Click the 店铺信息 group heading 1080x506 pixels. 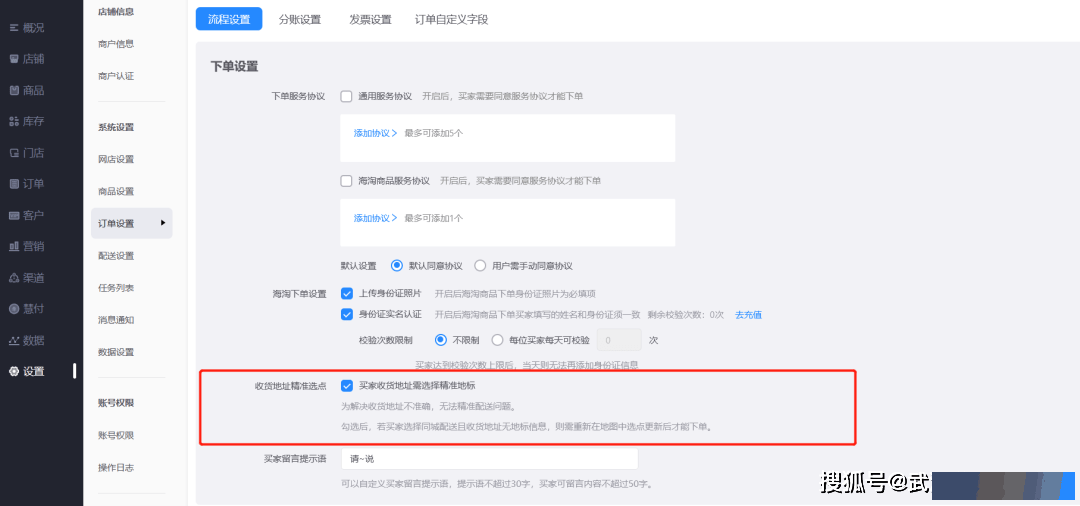pyautogui.click(x=116, y=12)
